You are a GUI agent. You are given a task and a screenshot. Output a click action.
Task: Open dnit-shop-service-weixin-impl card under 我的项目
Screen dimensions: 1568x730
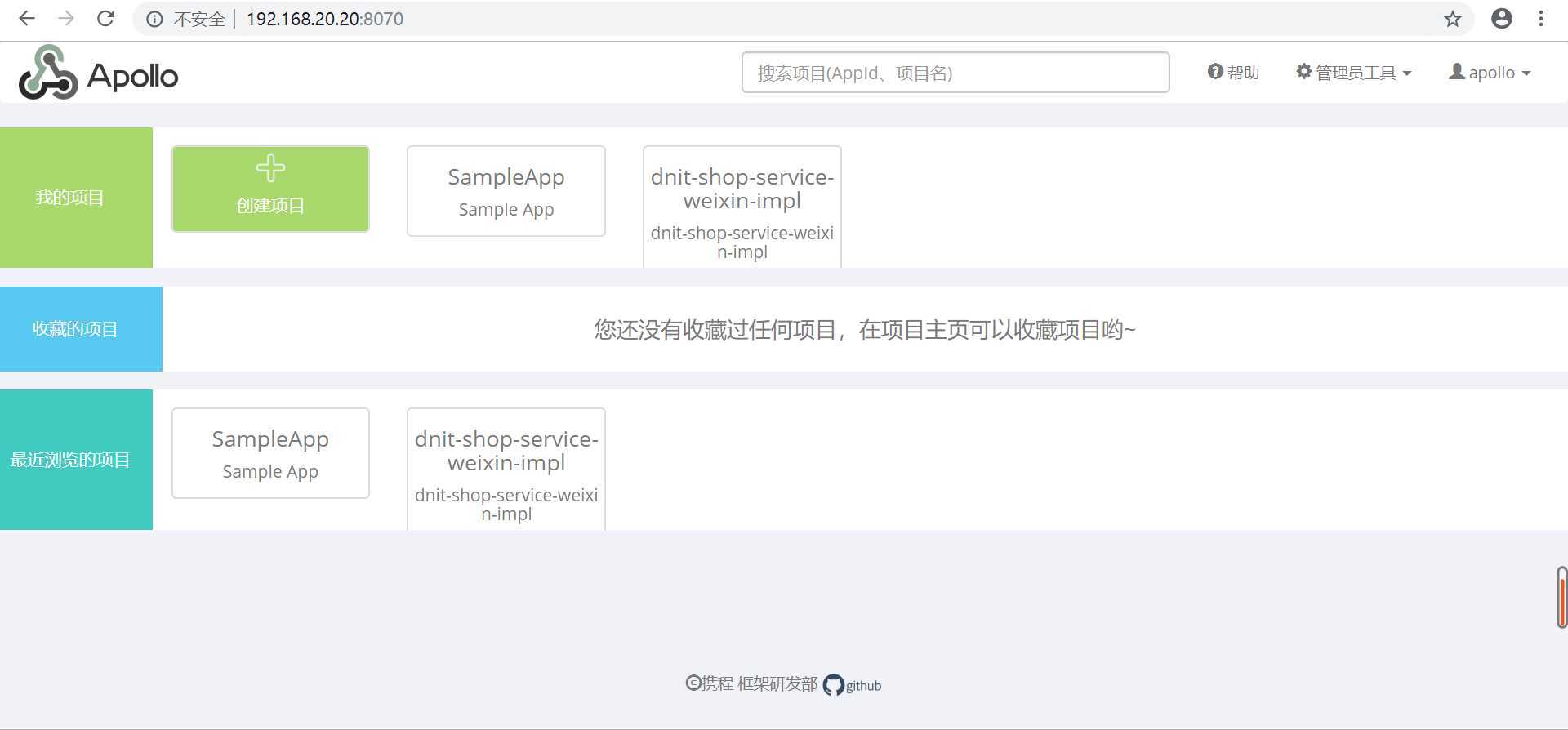coord(742,207)
